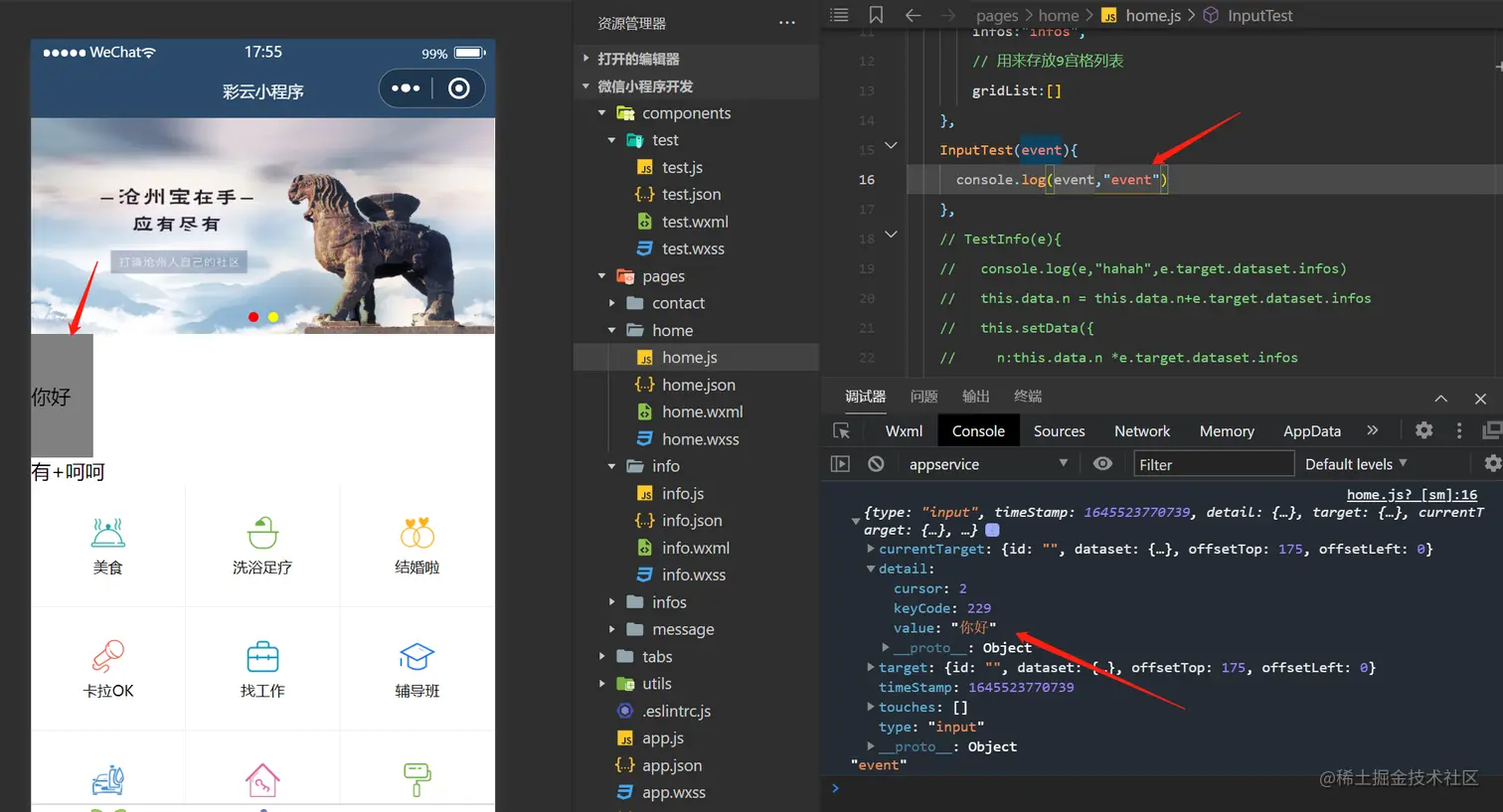Switch to the AppData tab
The height and width of the screenshot is (812, 1503).
click(1312, 430)
